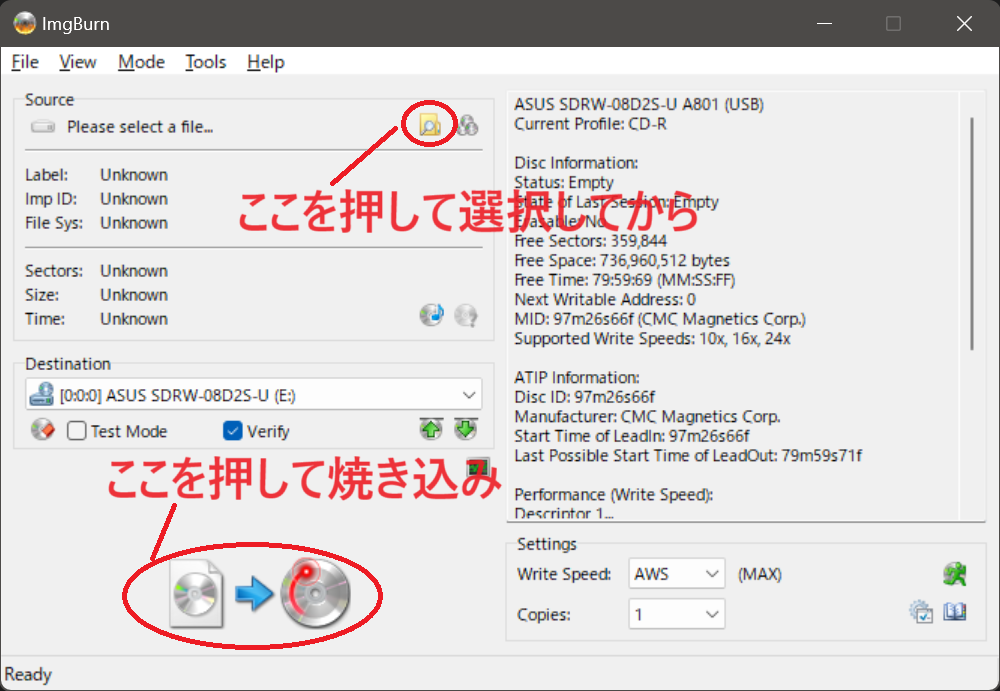1000x691 pixels.
Task: Click the Unknown value beside Time
Action: pyautogui.click(x=134, y=319)
